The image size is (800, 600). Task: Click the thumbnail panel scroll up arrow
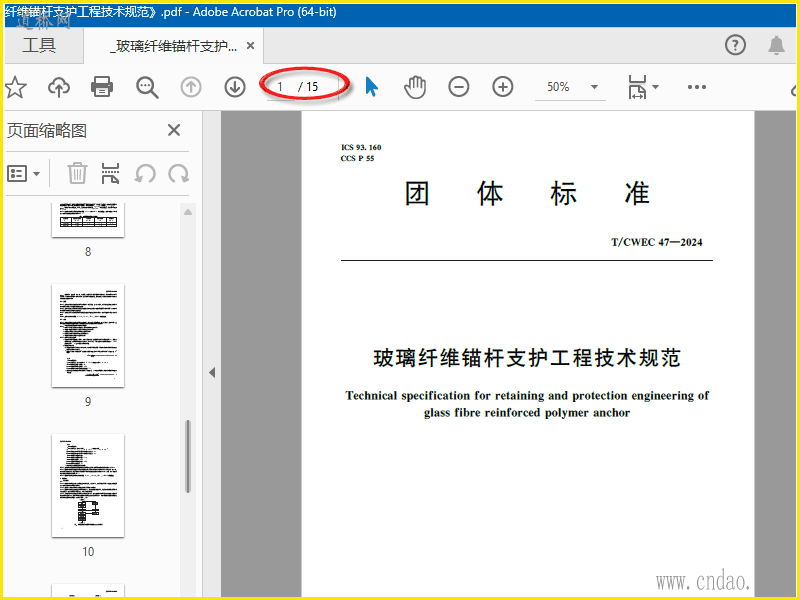(188, 212)
